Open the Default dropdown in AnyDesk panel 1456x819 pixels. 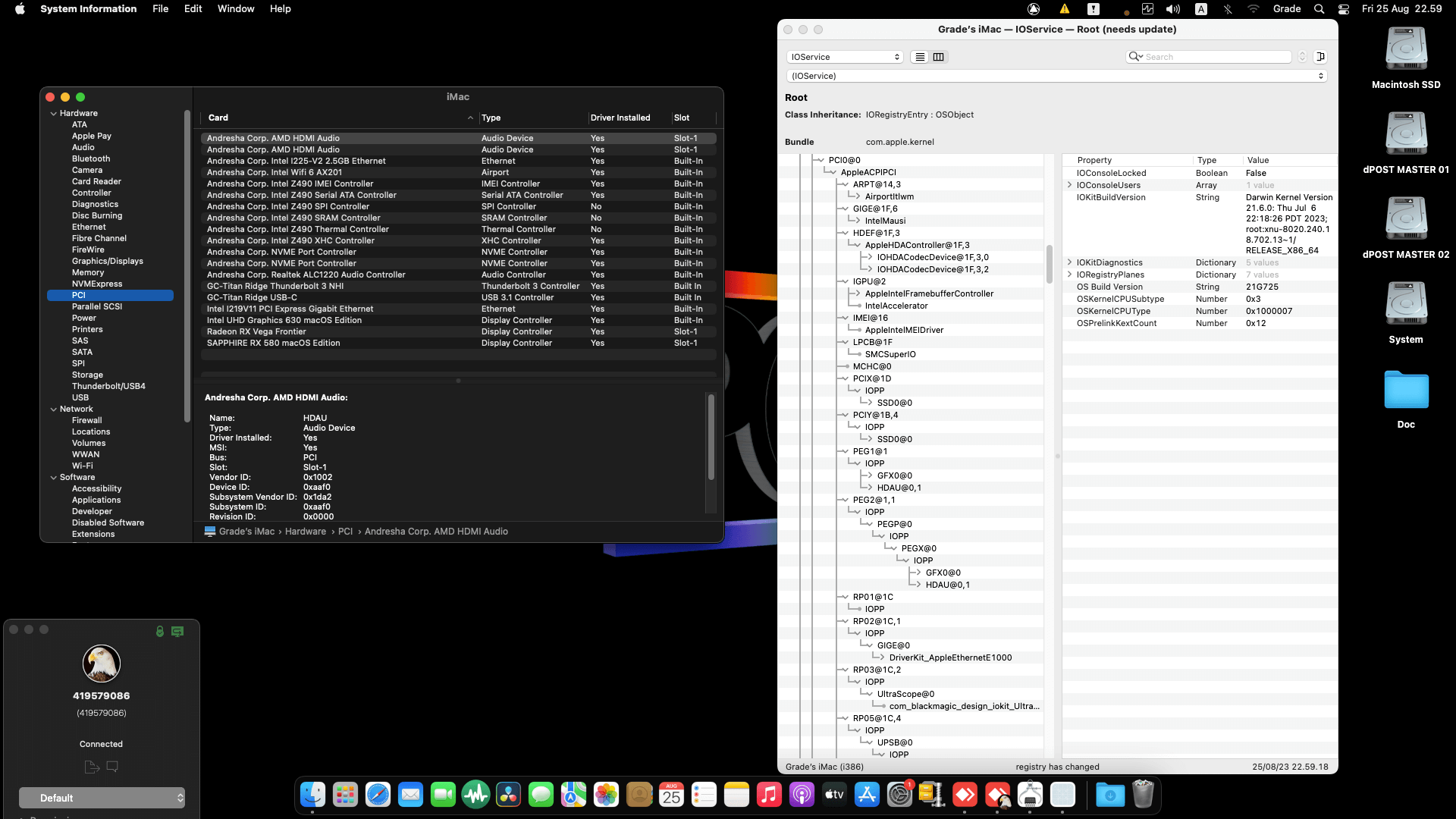coord(102,798)
